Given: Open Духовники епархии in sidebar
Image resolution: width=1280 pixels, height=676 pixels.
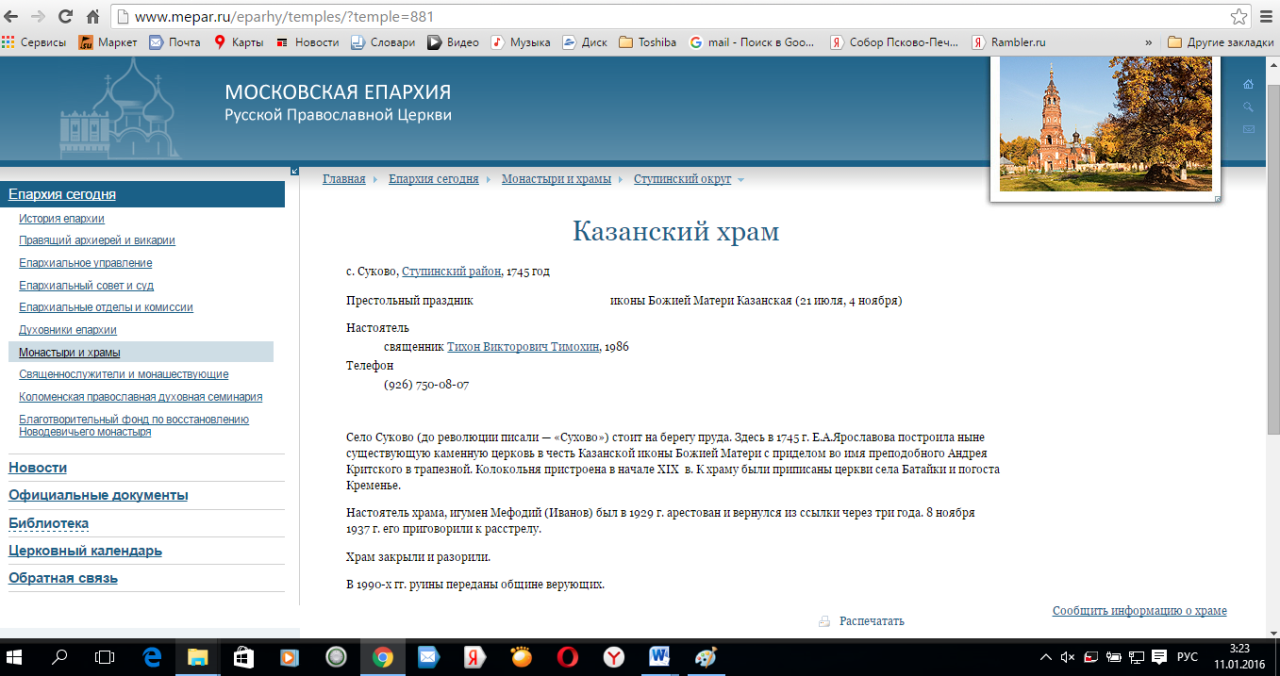Looking at the screenshot, I should (x=68, y=330).
